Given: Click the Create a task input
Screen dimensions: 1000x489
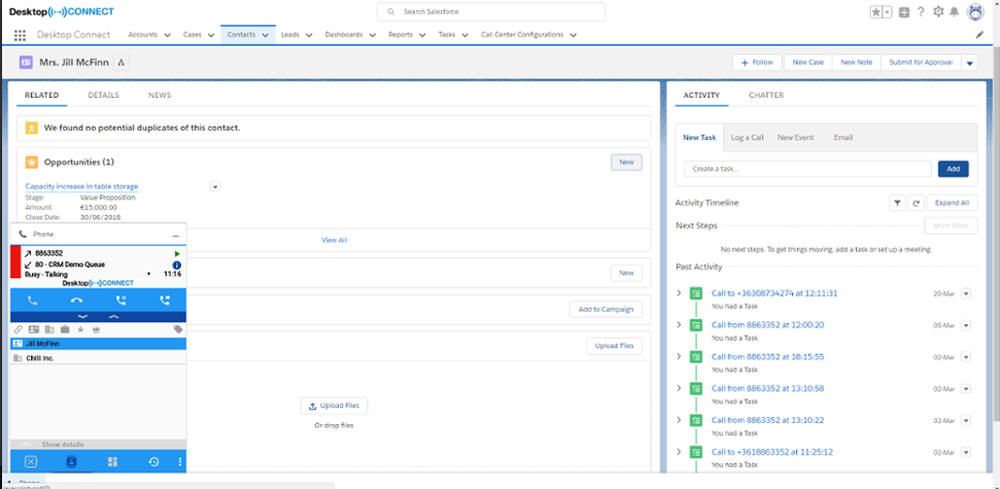Looking at the screenshot, I should pos(807,169).
